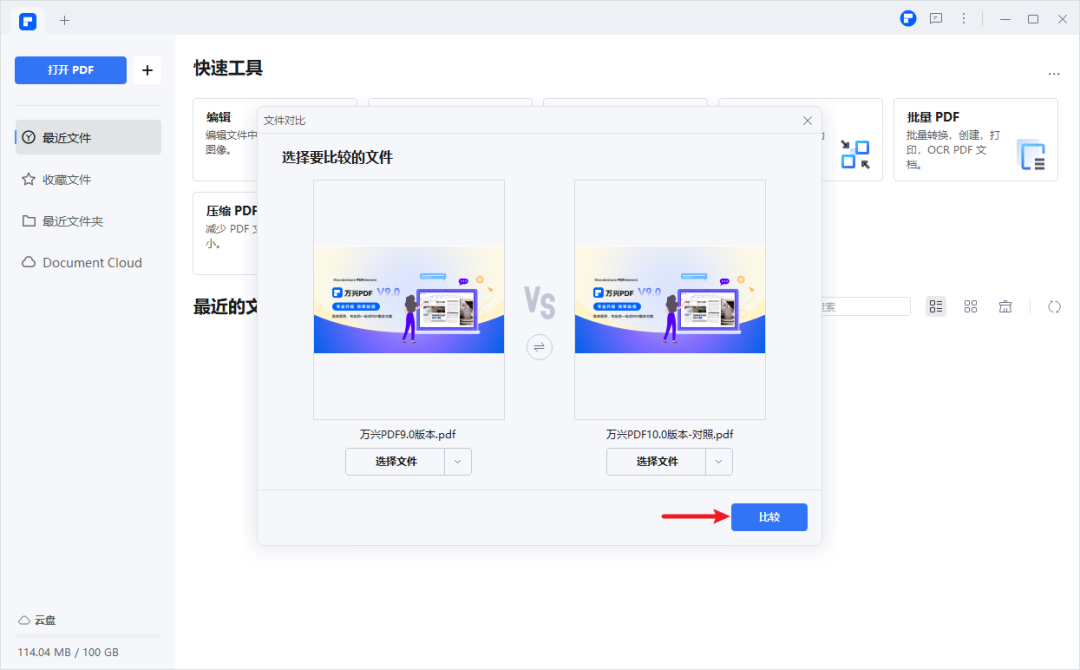
Task: Click the swap files arrows icon between thumbnails
Action: point(539,347)
